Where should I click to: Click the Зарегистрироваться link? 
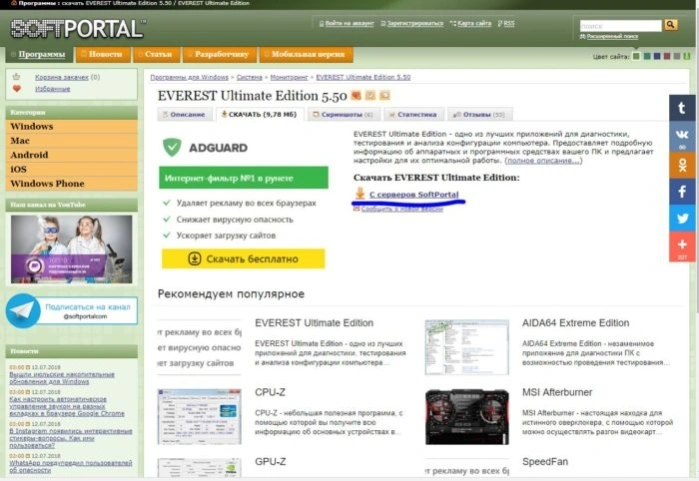pos(415,23)
